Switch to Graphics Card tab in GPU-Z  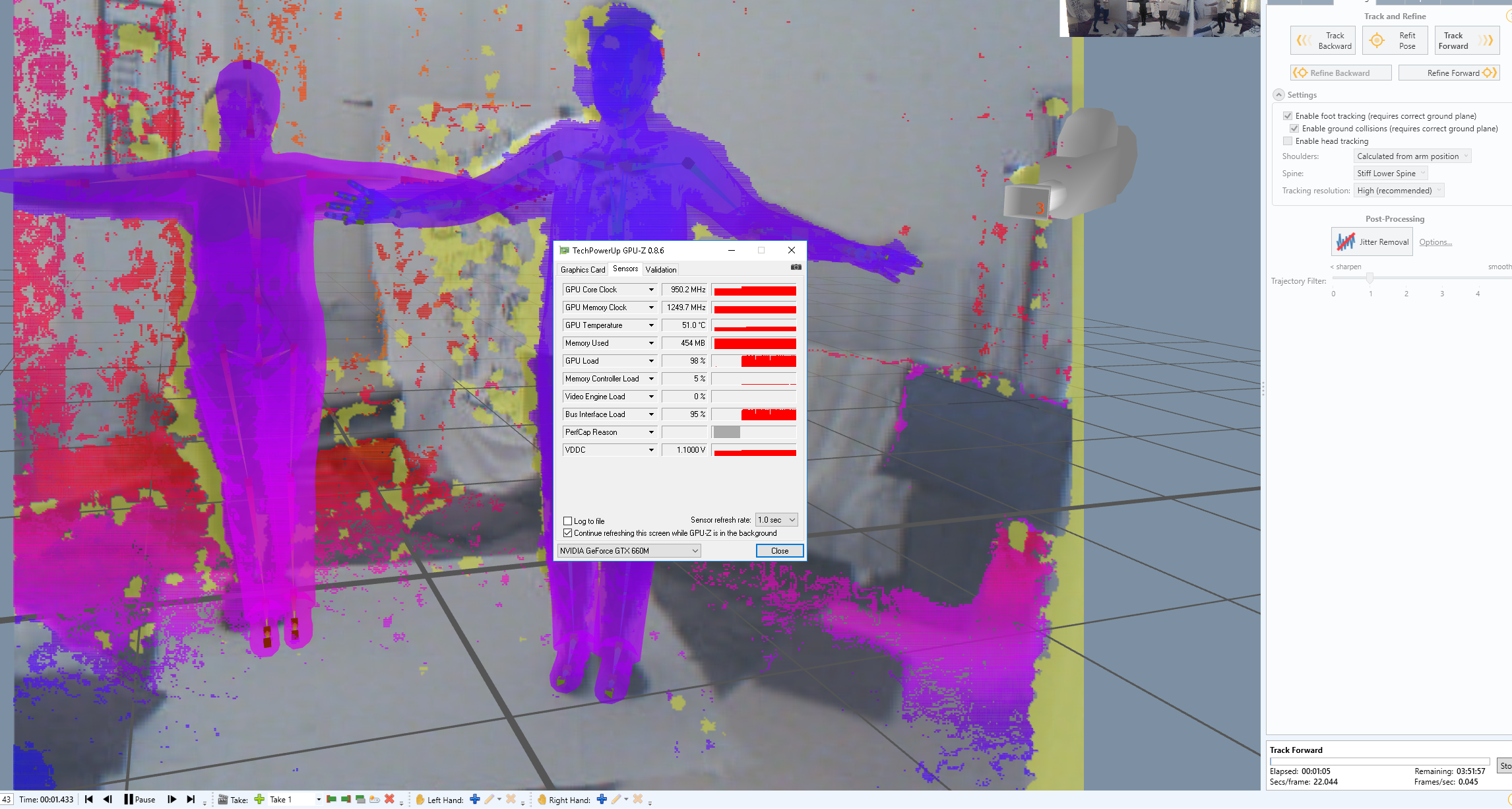[x=583, y=269]
